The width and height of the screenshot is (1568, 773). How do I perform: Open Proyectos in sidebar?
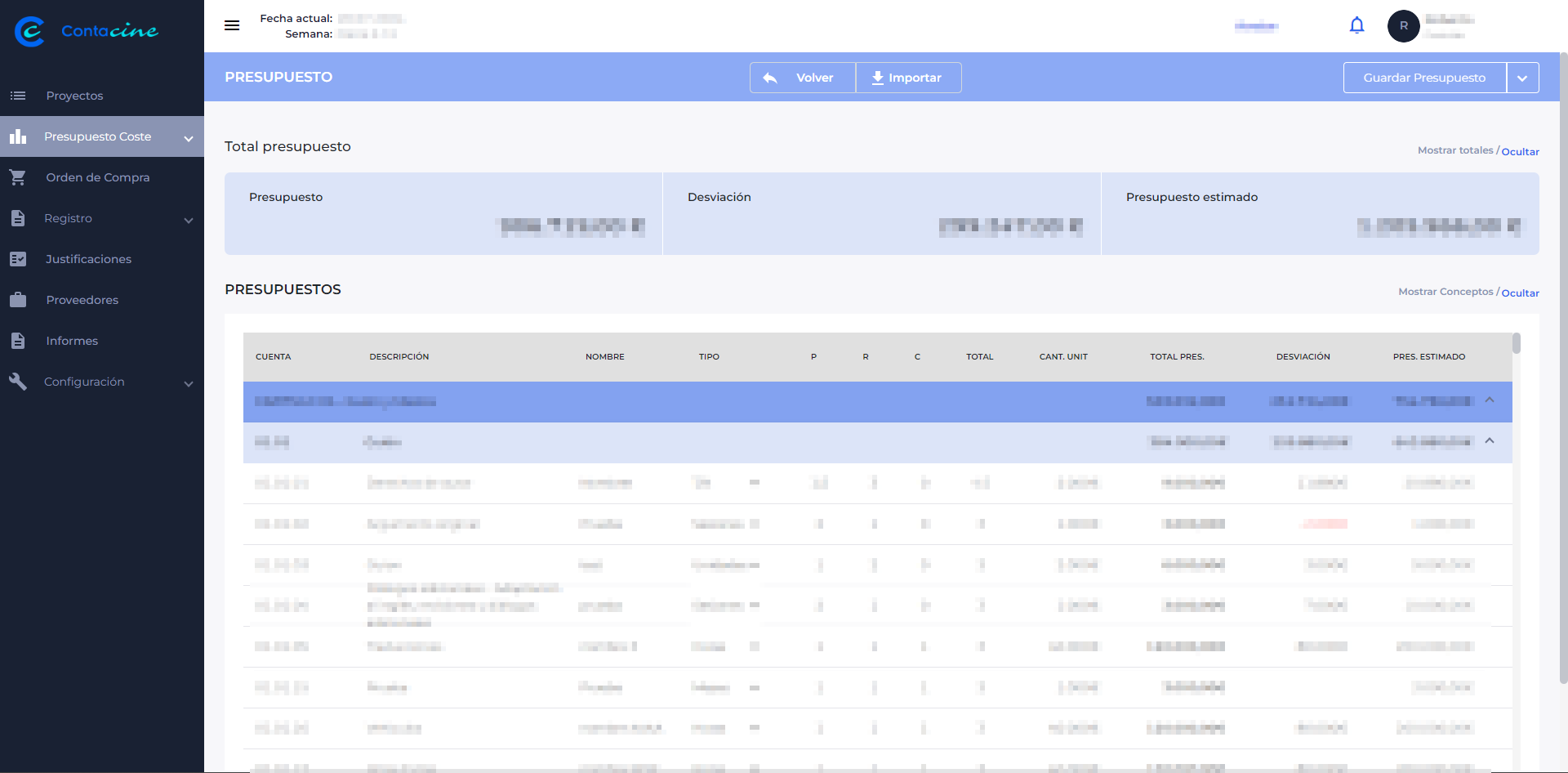pyautogui.click(x=74, y=96)
